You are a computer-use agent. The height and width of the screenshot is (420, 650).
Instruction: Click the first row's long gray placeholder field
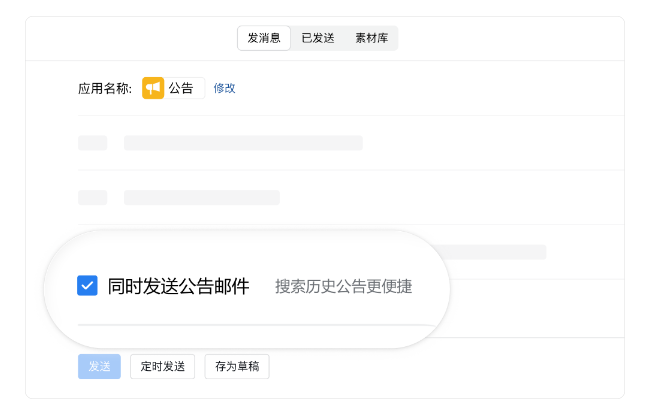point(243,143)
